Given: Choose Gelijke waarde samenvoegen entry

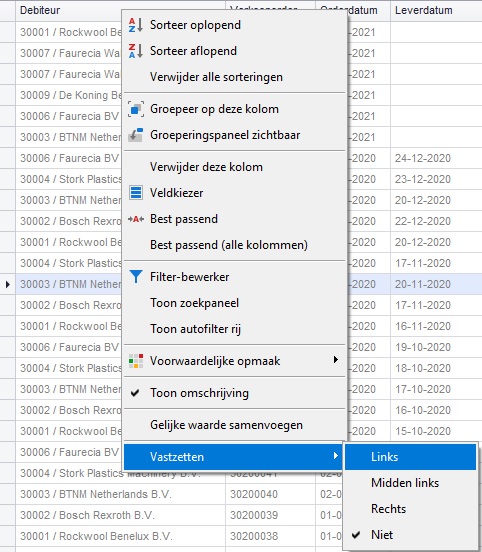Looking at the screenshot, I should tap(226, 425).
